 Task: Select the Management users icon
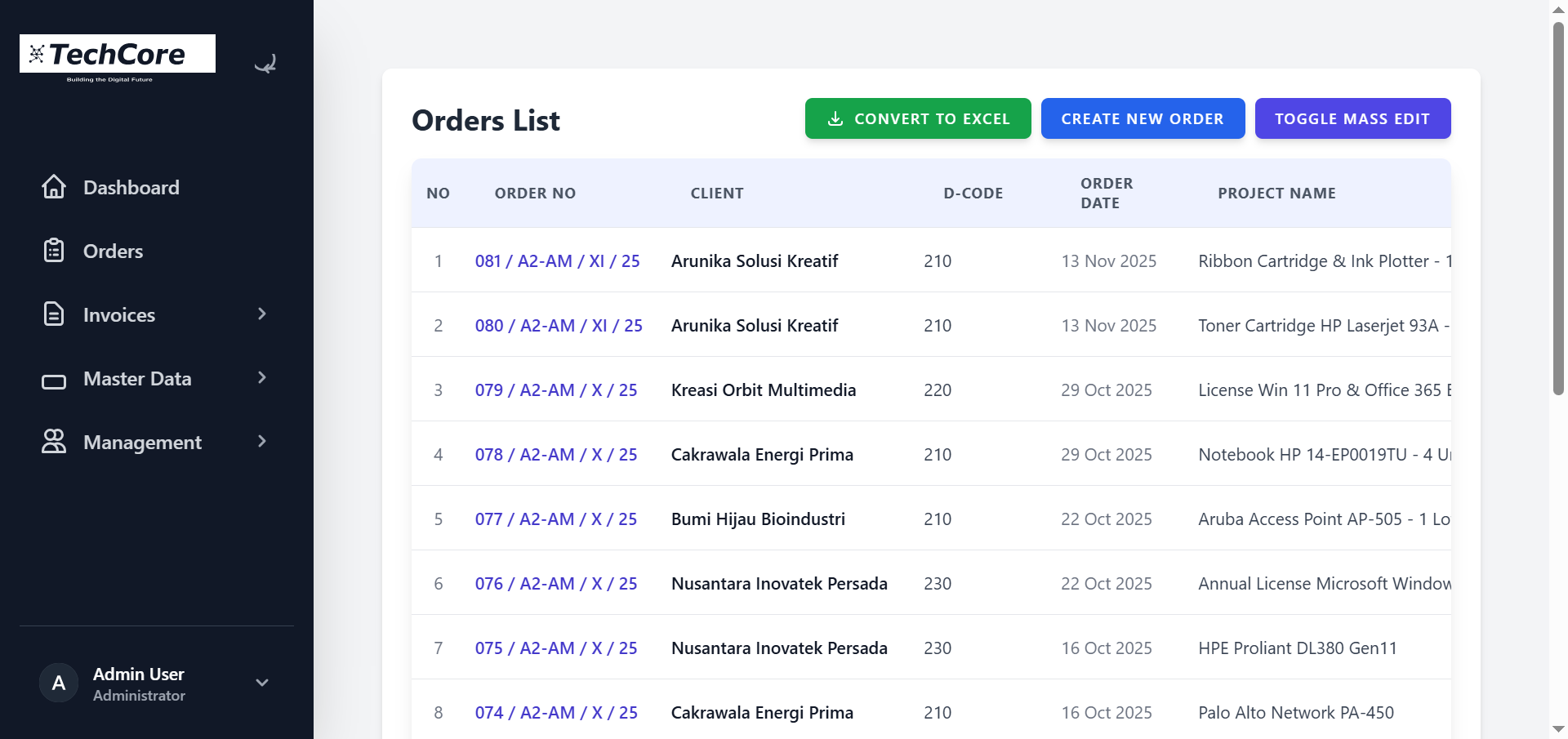point(54,442)
